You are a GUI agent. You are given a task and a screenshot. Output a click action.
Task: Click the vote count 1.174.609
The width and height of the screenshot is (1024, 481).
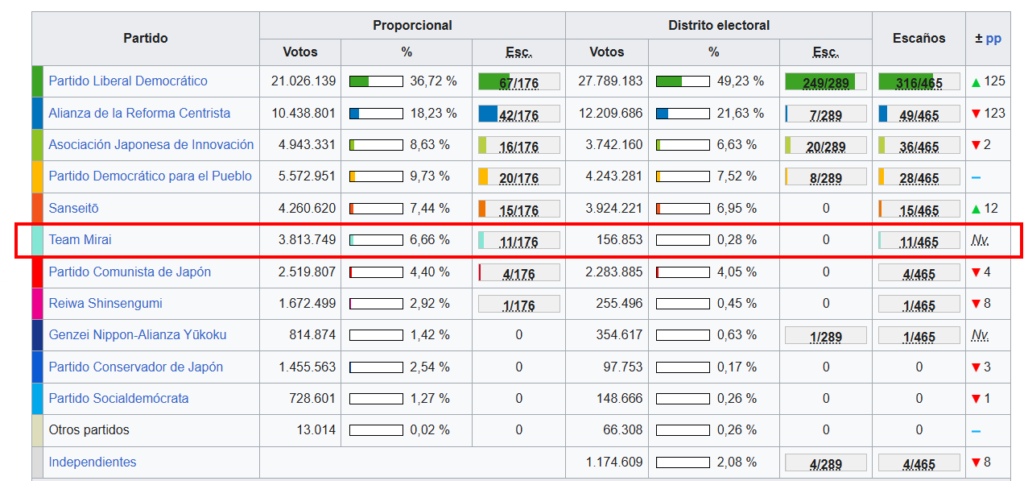tap(614, 462)
